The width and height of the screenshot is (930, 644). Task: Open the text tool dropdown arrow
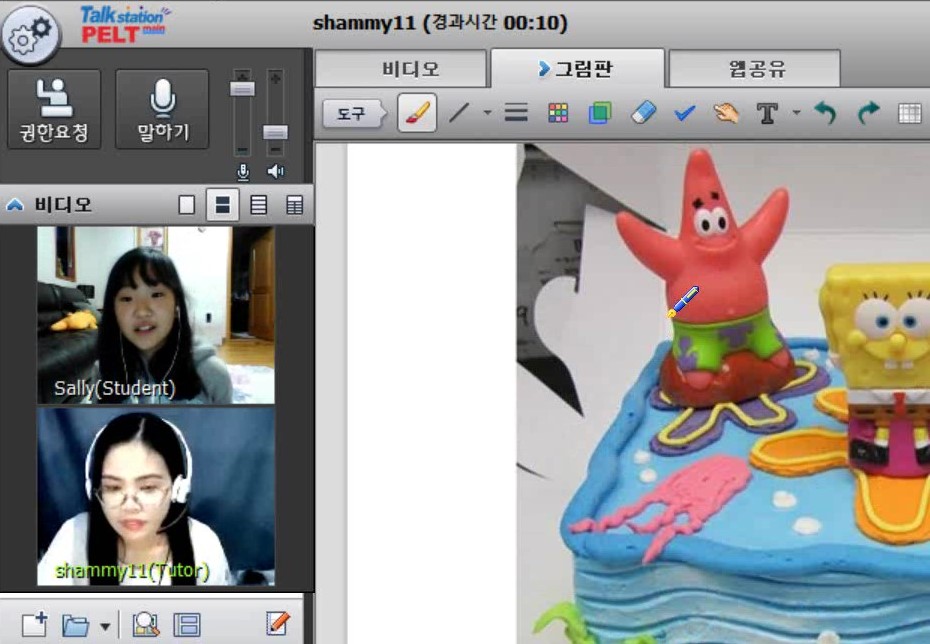tap(796, 113)
